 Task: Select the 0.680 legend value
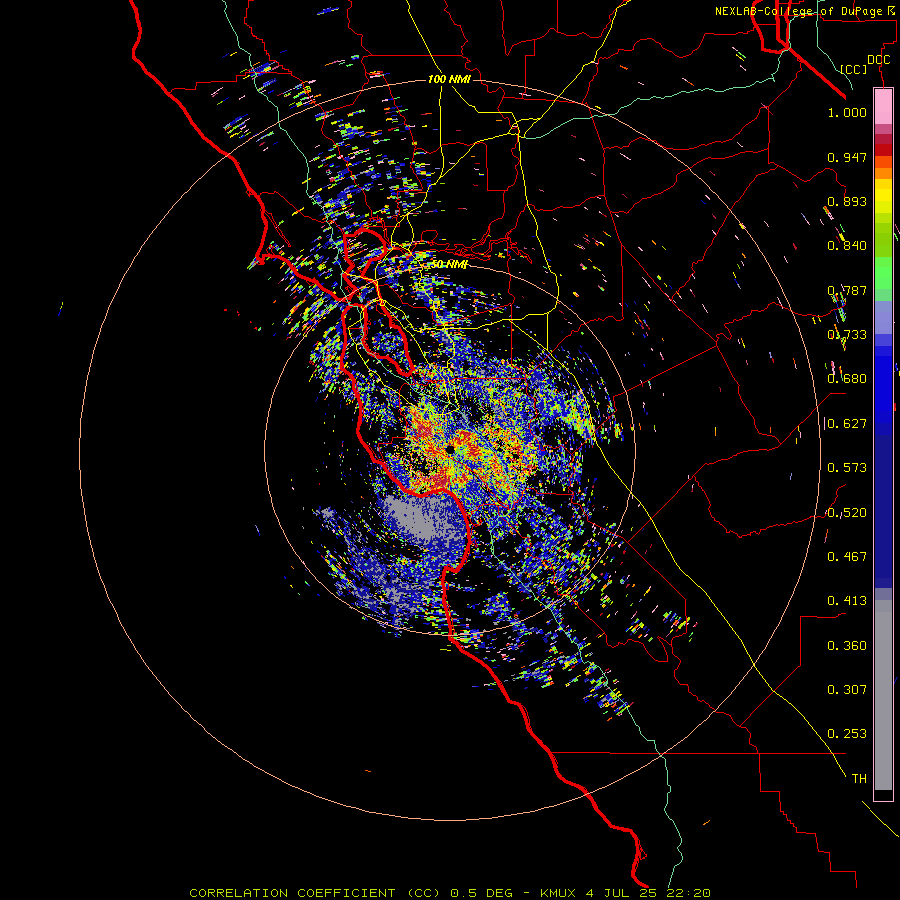[847, 379]
